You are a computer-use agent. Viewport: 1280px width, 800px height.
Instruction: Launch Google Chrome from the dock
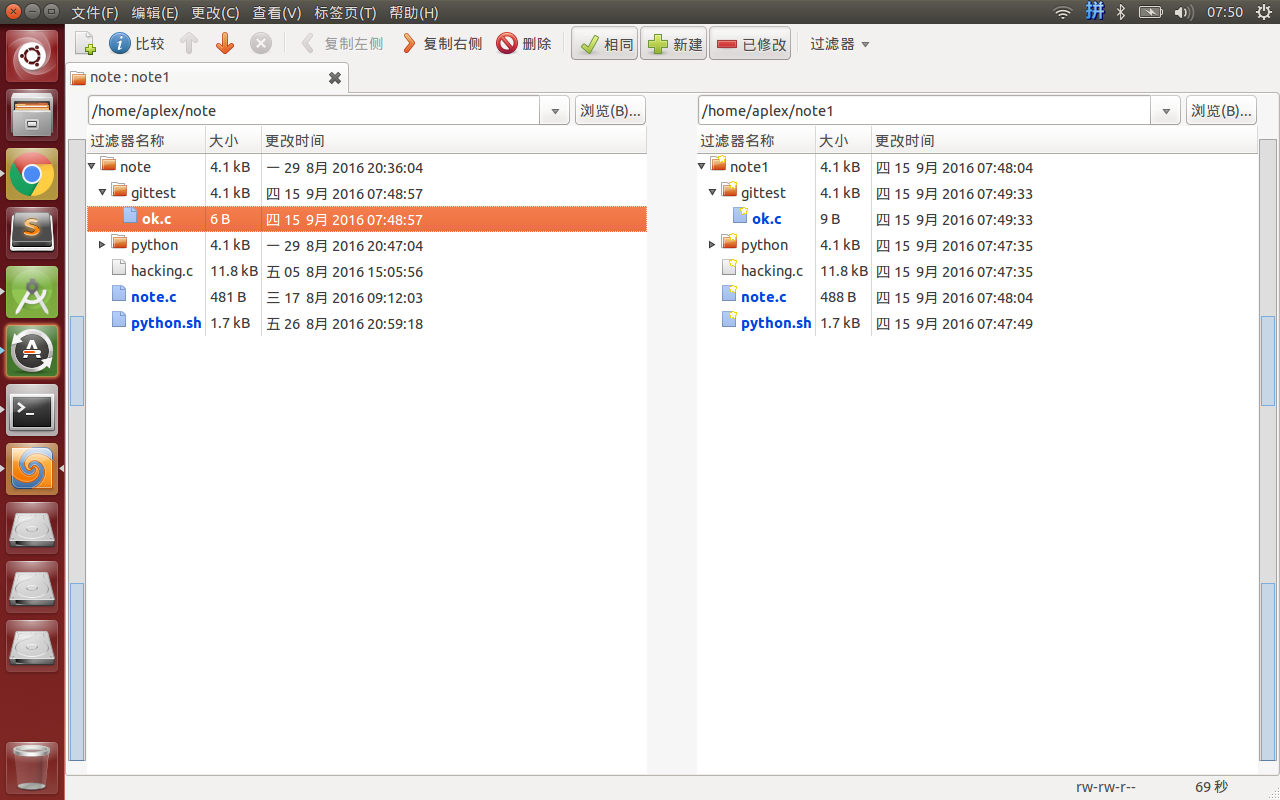[x=33, y=175]
